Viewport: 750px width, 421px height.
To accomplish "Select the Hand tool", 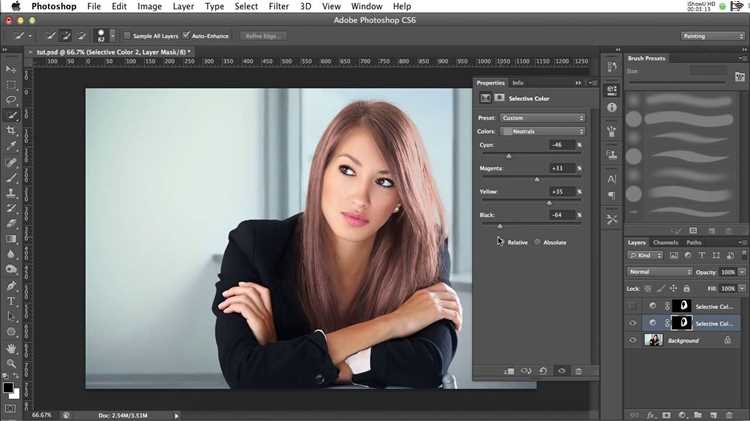I will 11,348.
